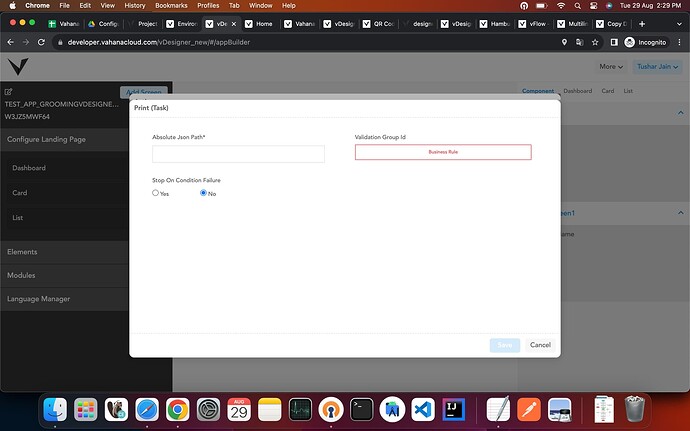The image size is (690, 431).
Task: Select Card in the left sidebar
Action: [x=20, y=193]
